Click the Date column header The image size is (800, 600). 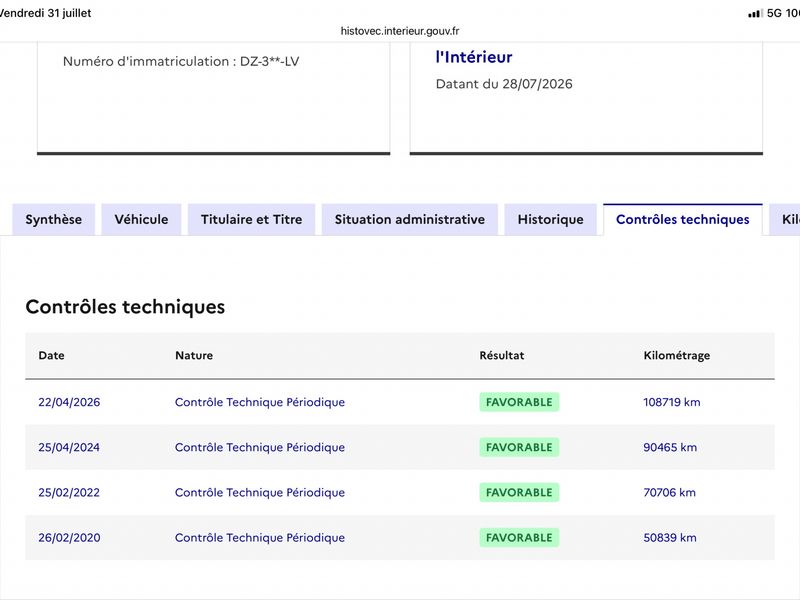click(x=52, y=356)
